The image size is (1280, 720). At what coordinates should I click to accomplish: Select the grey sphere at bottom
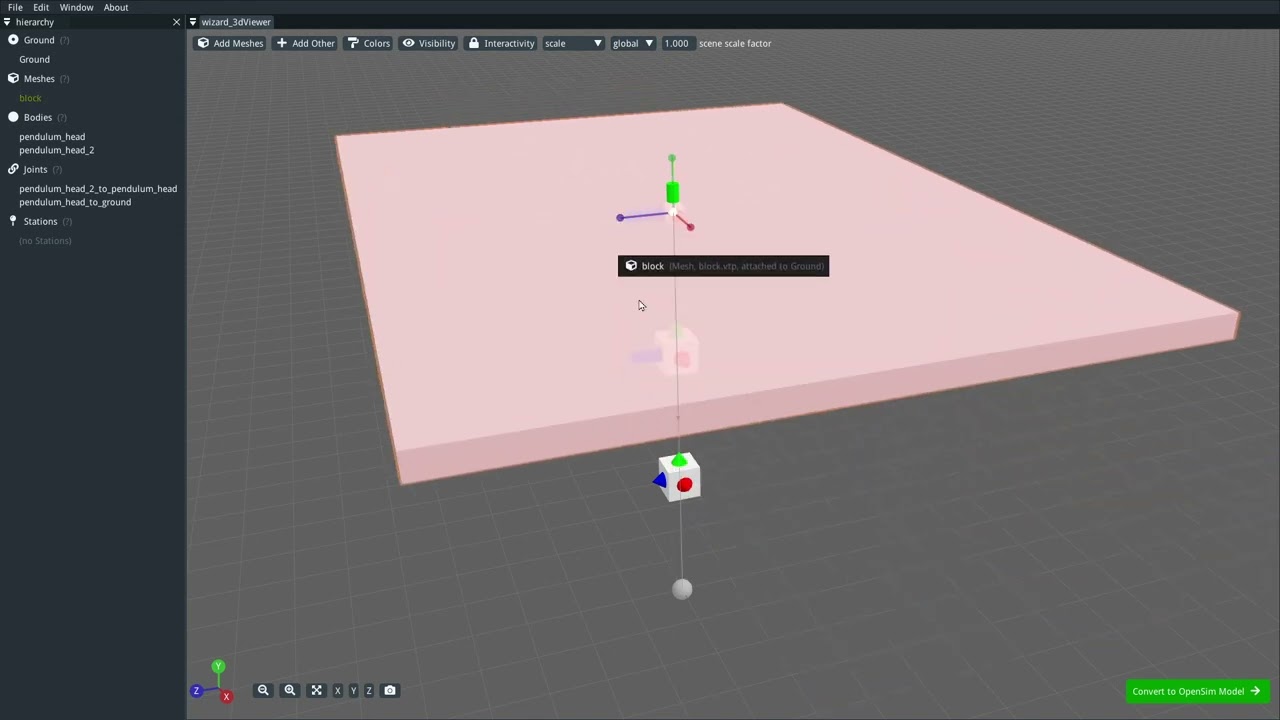(682, 589)
